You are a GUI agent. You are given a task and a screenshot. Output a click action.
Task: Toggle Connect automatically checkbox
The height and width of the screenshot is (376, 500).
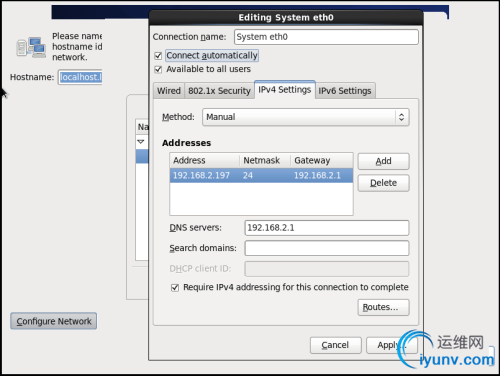tap(158, 56)
